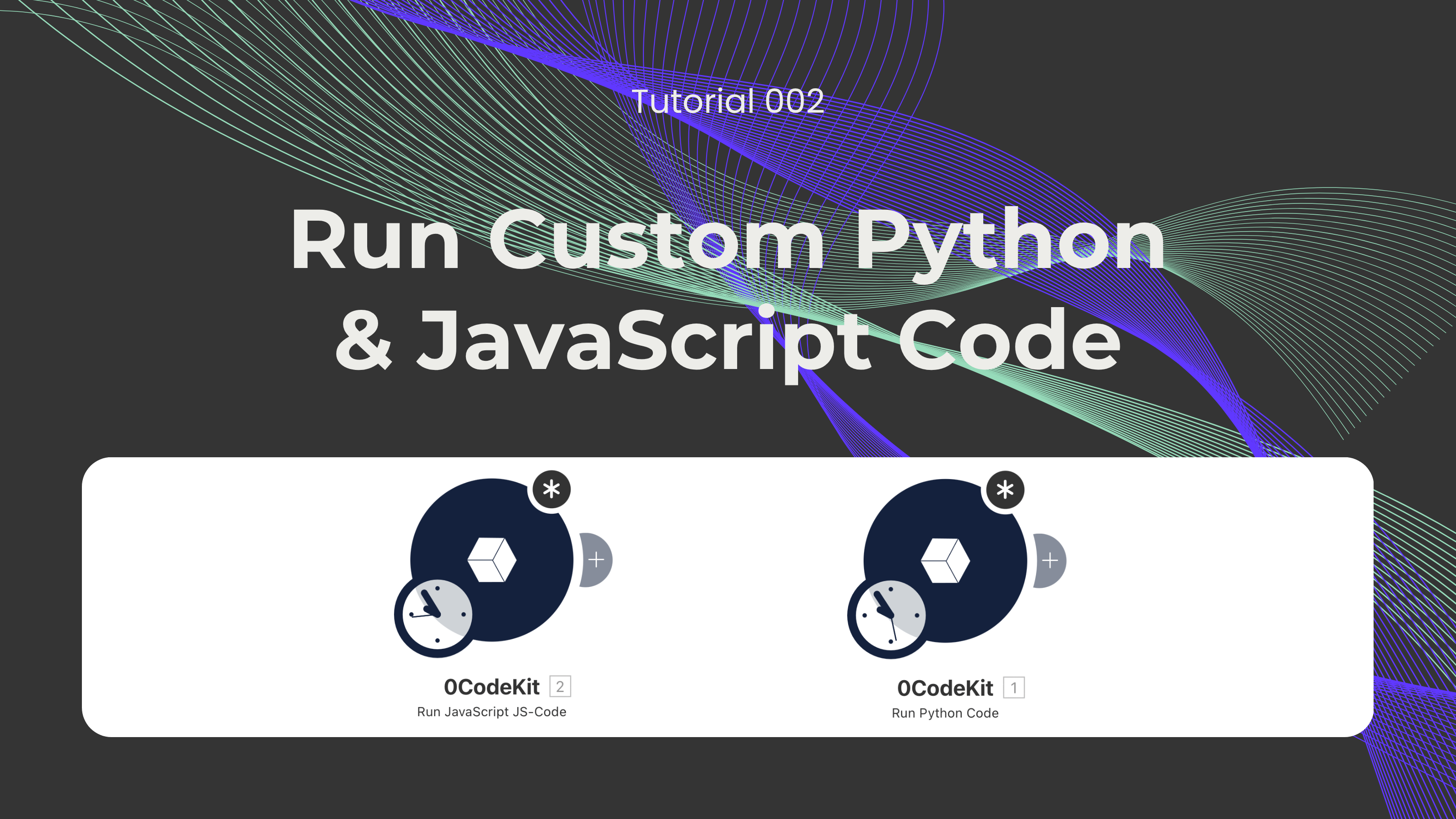This screenshot has height=819, width=1456.
Task: Add a module after the JavaScript node
Action: pos(597,560)
